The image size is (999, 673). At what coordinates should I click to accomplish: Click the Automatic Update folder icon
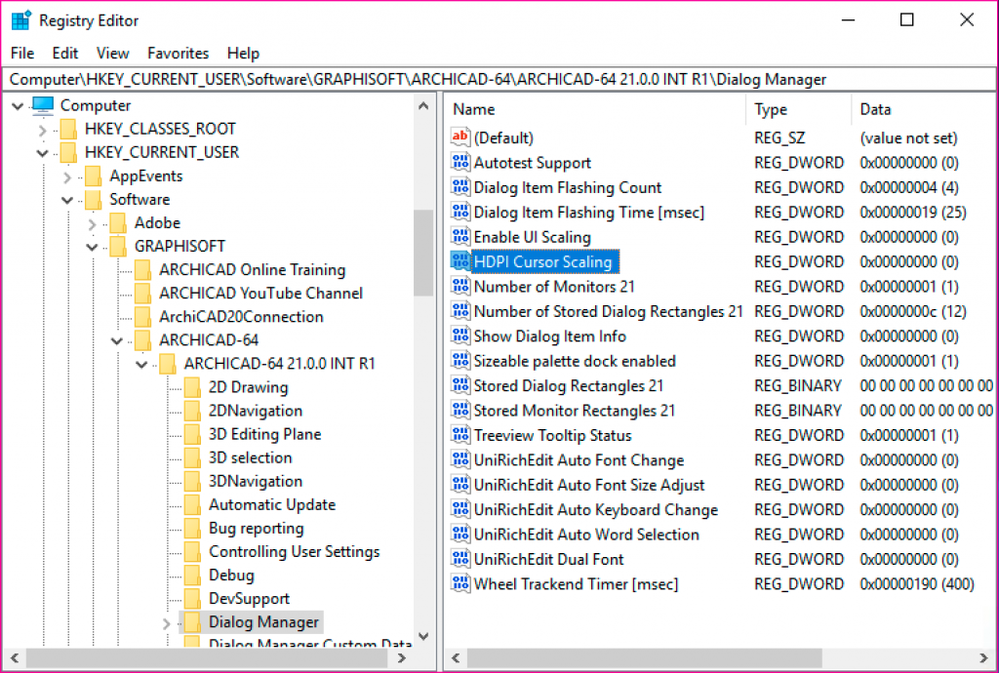pos(192,505)
